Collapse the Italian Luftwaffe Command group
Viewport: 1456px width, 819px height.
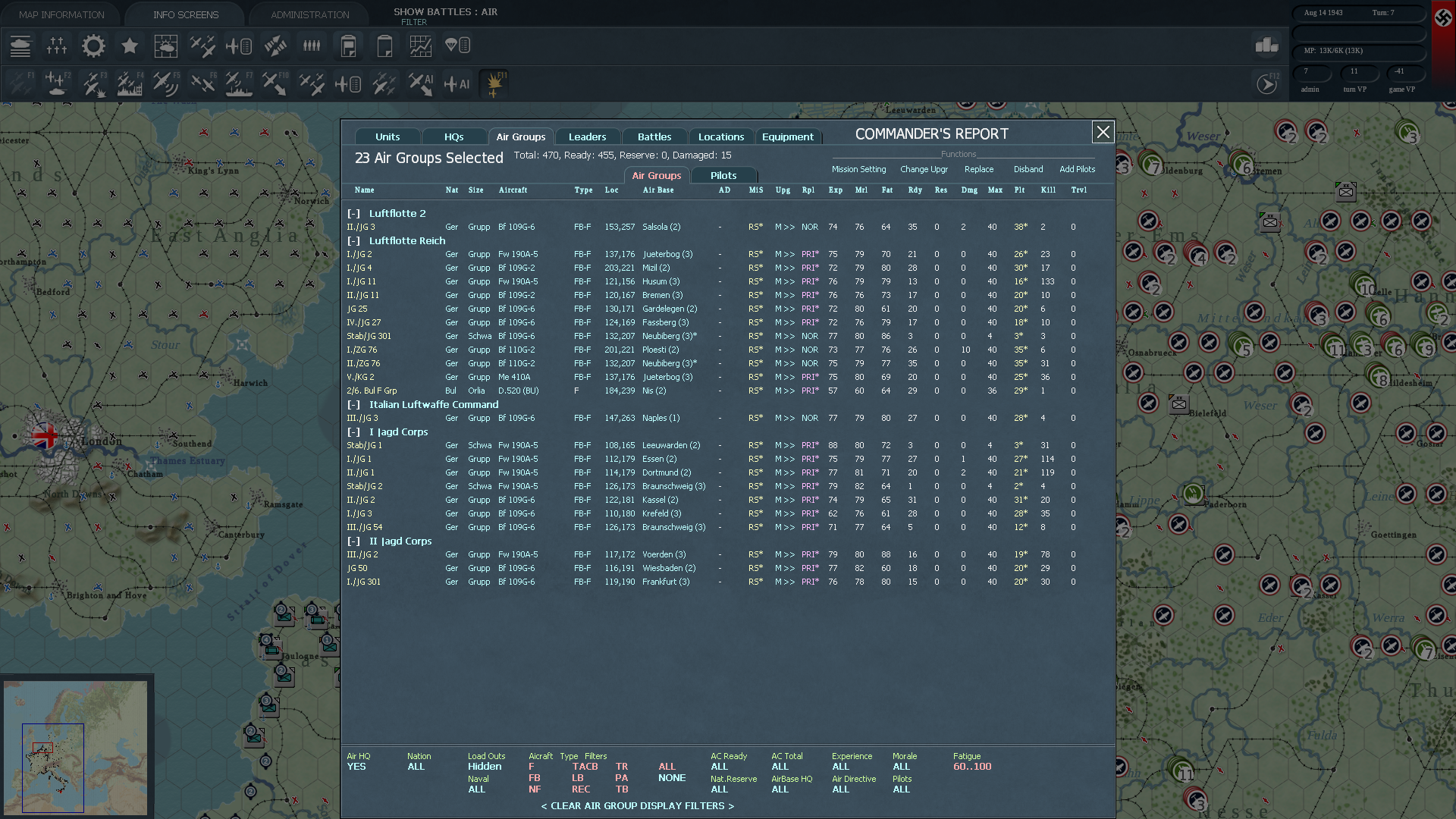[353, 405]
